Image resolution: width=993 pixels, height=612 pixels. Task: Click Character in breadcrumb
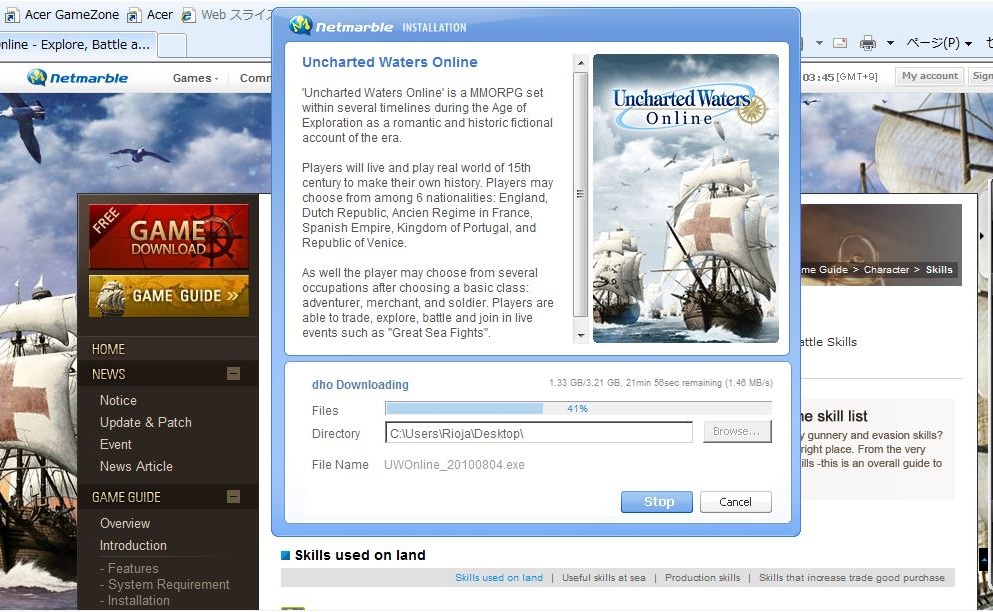click(x=886, y=269)
